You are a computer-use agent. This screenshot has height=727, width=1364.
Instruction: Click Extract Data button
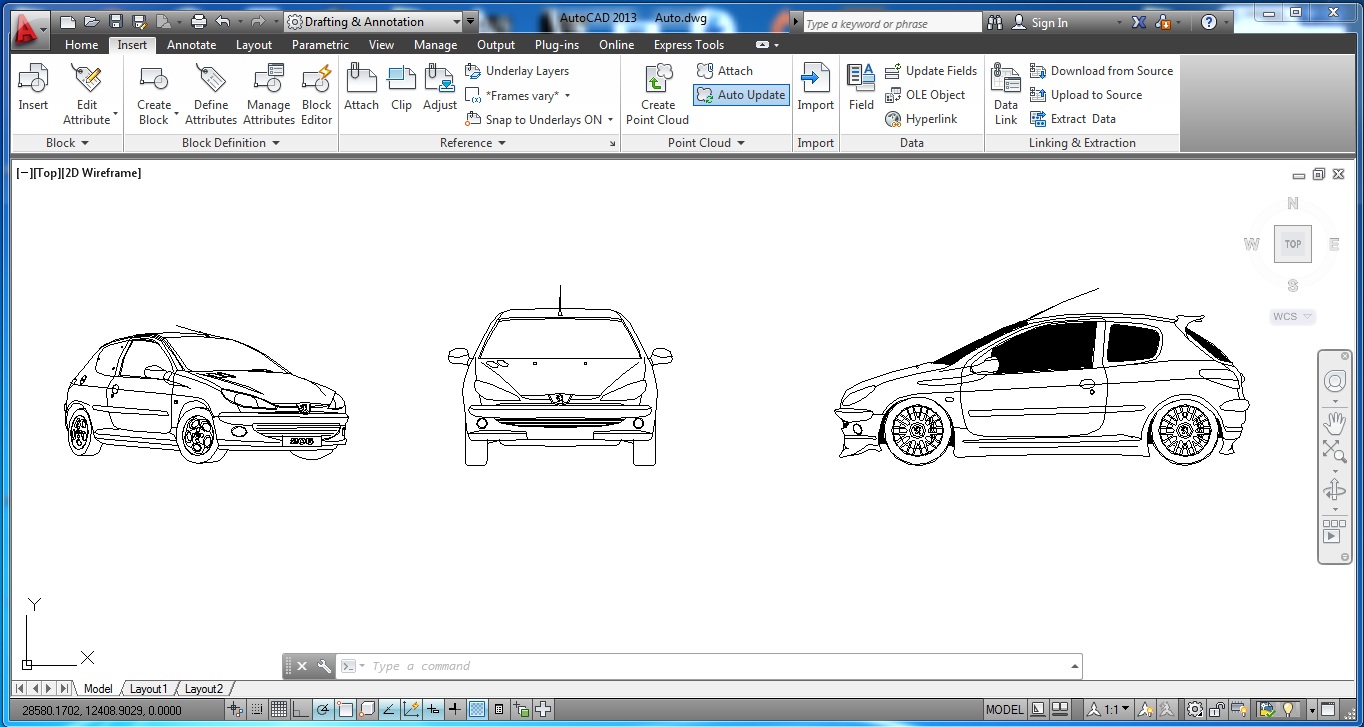pos(1072,119)
